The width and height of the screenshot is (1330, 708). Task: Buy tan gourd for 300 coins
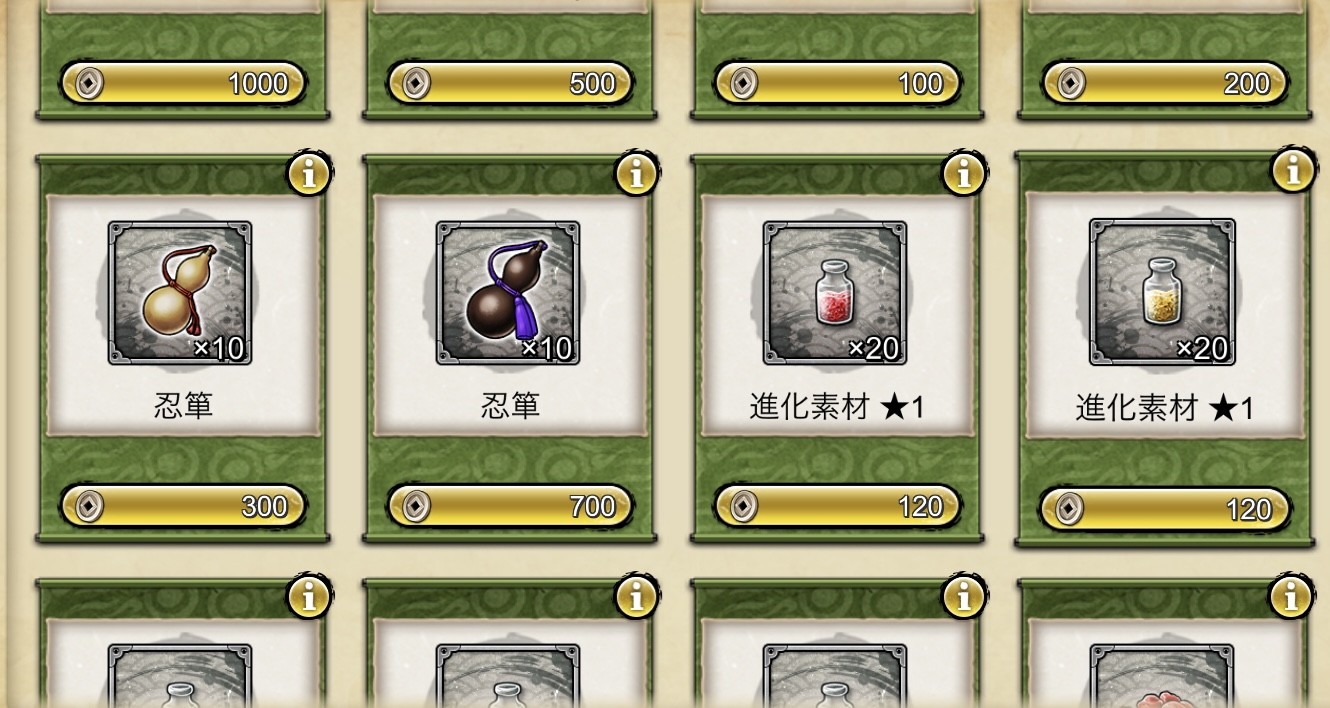tap(183, 506)
